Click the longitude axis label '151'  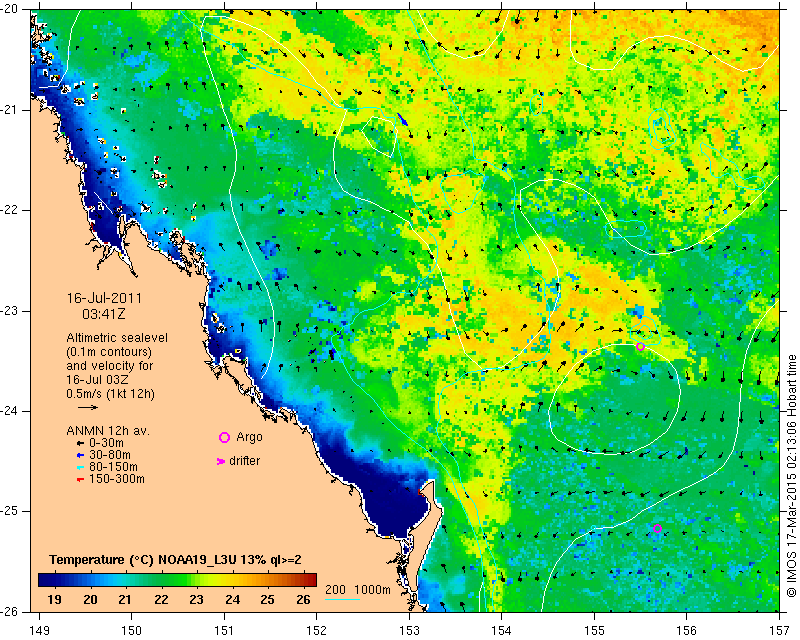tap(224, 630)
